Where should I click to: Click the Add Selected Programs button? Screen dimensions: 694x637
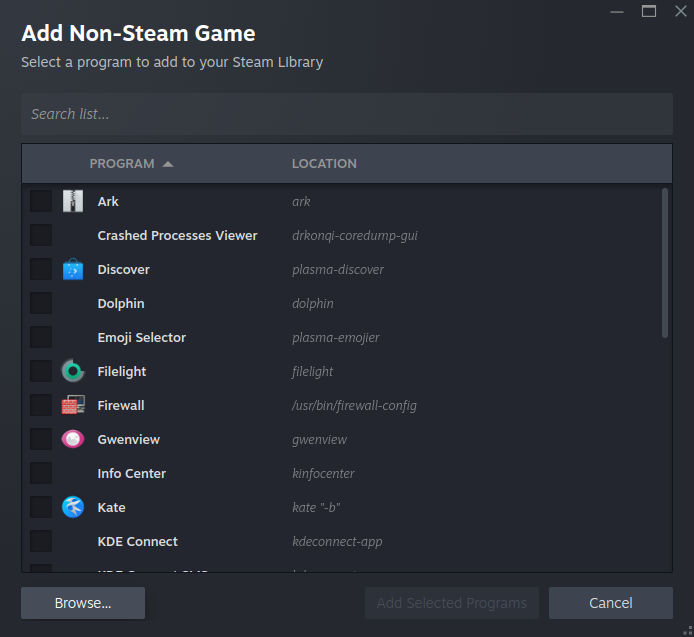pos(451,603)
